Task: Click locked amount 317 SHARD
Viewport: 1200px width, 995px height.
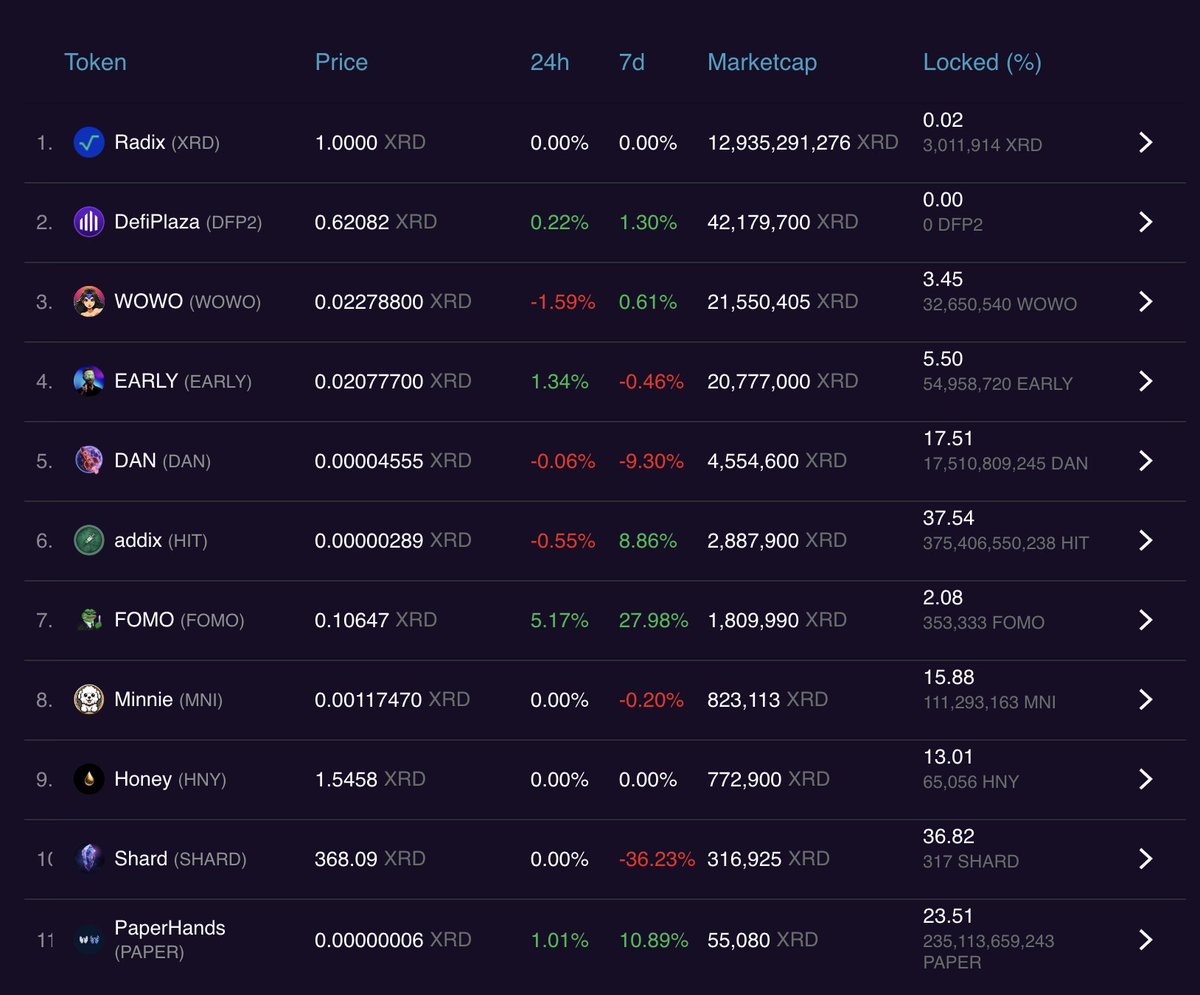Action: click(x=971, y=861)
